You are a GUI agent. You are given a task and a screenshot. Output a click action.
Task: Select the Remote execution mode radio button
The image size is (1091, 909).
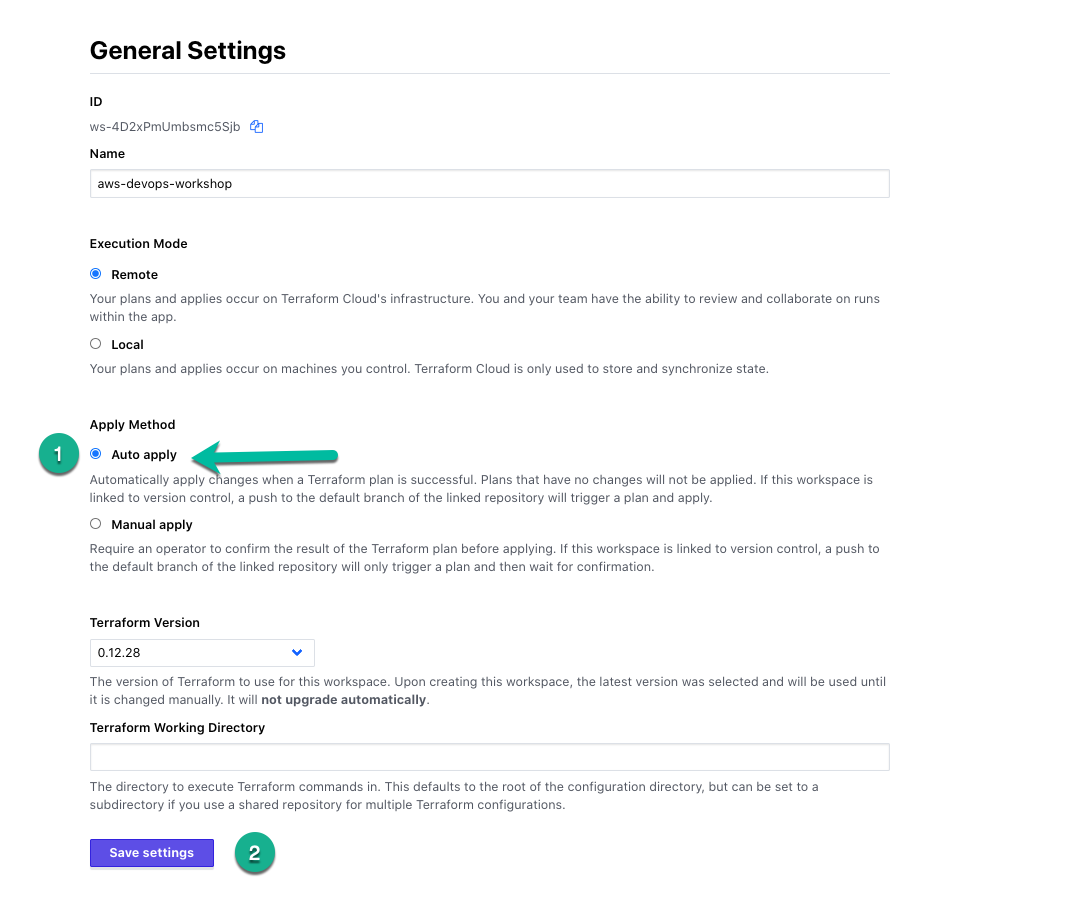[x=96, y=274]
